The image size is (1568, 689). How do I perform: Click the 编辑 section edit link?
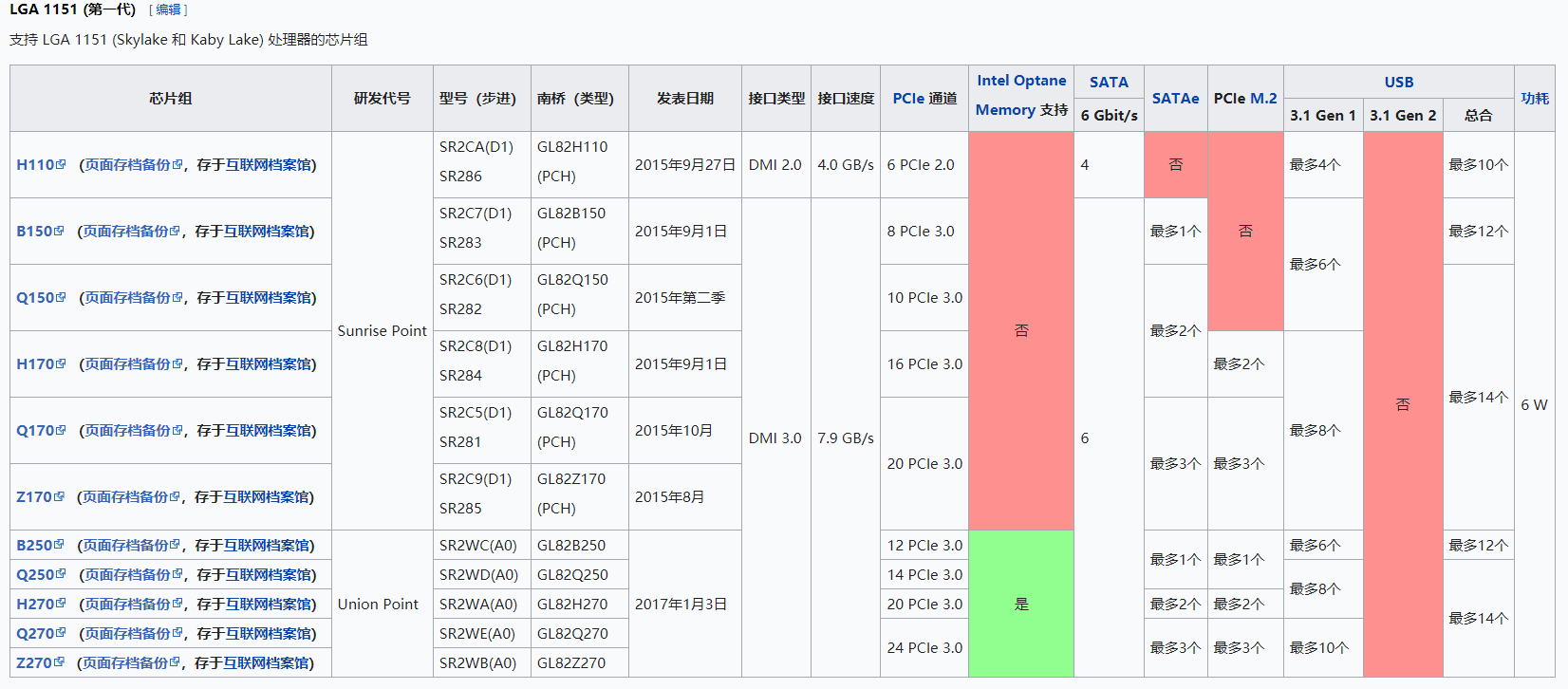click(168, 9)
